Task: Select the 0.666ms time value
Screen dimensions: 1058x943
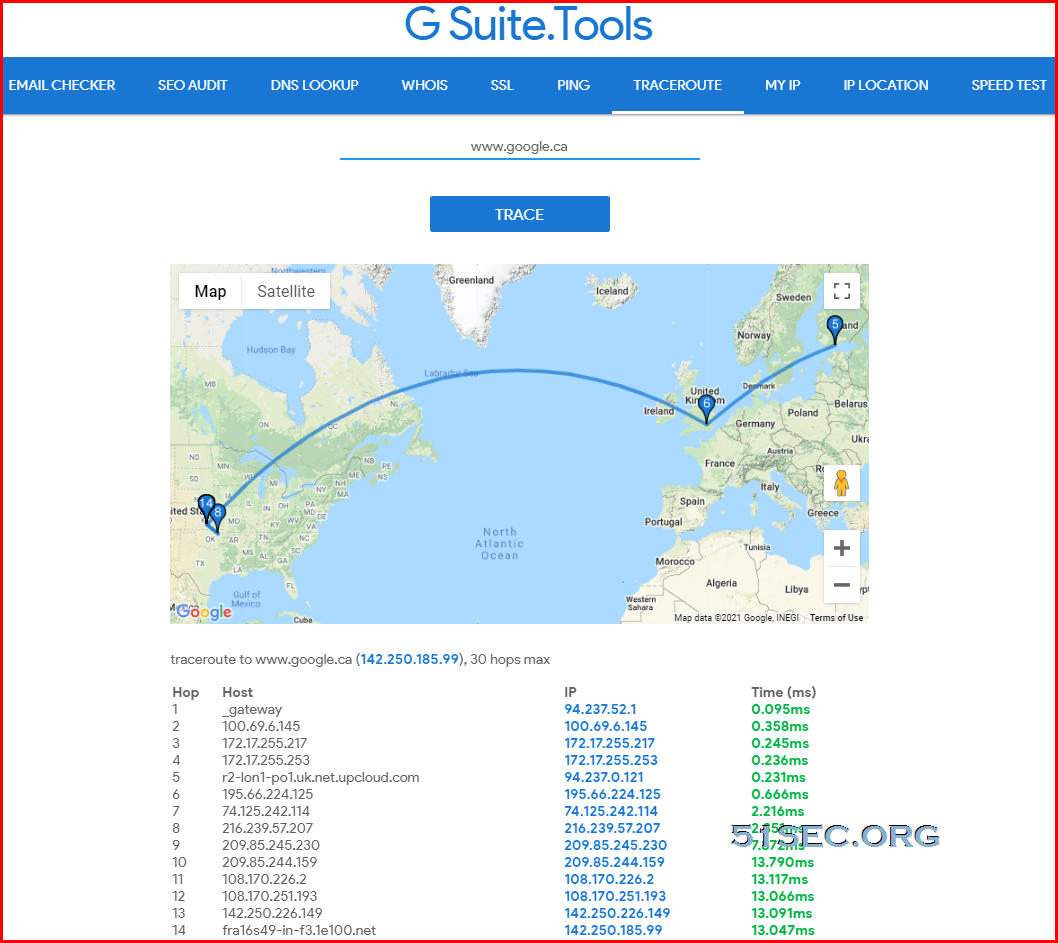Action: coord(780,794)
